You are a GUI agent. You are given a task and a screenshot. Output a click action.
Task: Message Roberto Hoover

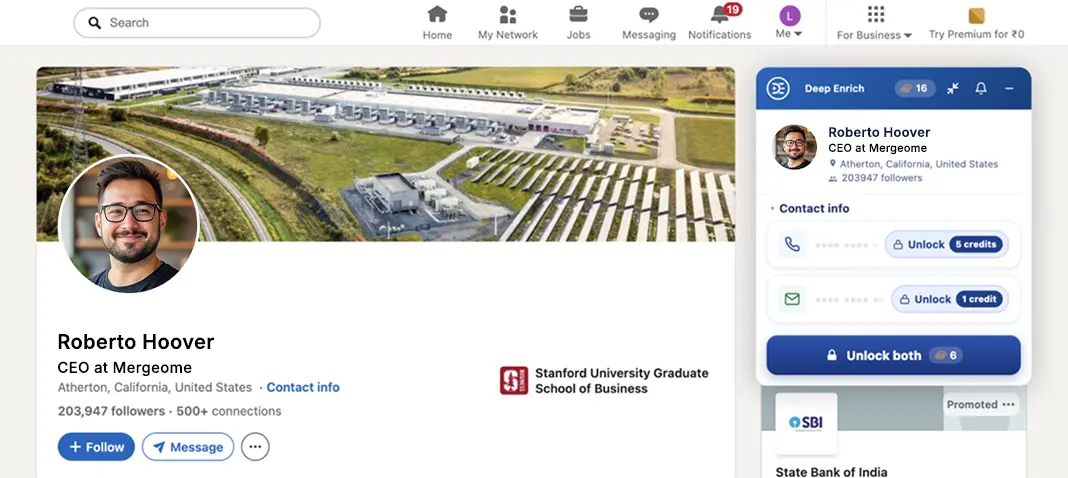click(x=188, y=447)
